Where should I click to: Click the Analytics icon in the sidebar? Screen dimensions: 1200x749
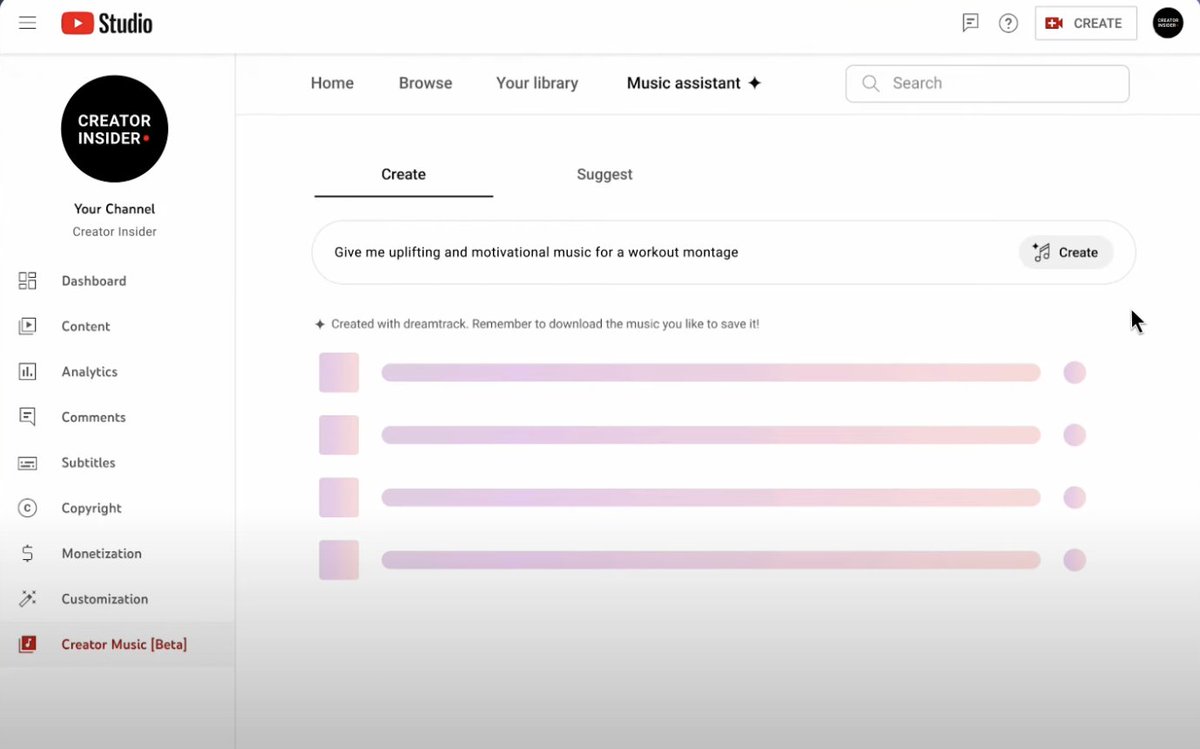tap(27, 372)
